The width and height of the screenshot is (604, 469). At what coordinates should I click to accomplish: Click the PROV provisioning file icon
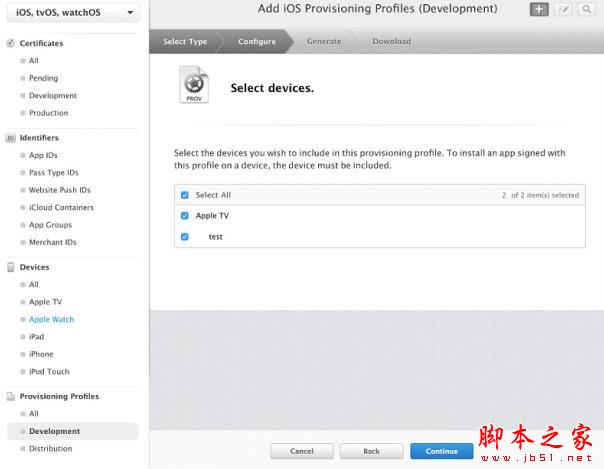click(x=194, y=84)
